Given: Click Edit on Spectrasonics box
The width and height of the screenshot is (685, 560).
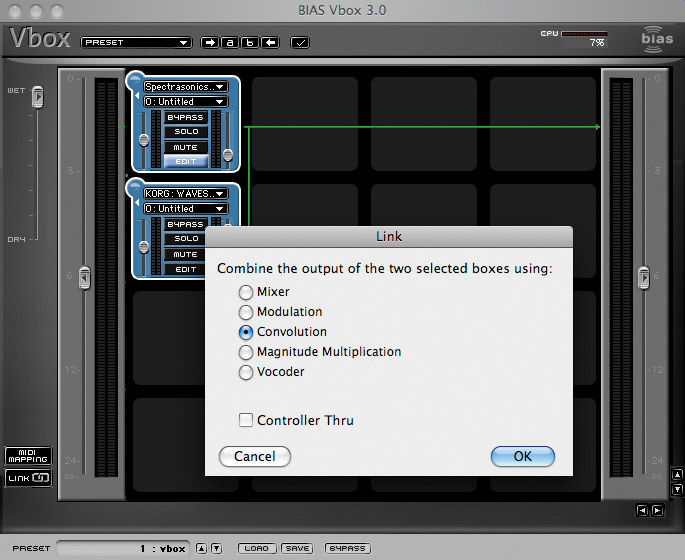Looking at the screenshot, I should point(186,162).
